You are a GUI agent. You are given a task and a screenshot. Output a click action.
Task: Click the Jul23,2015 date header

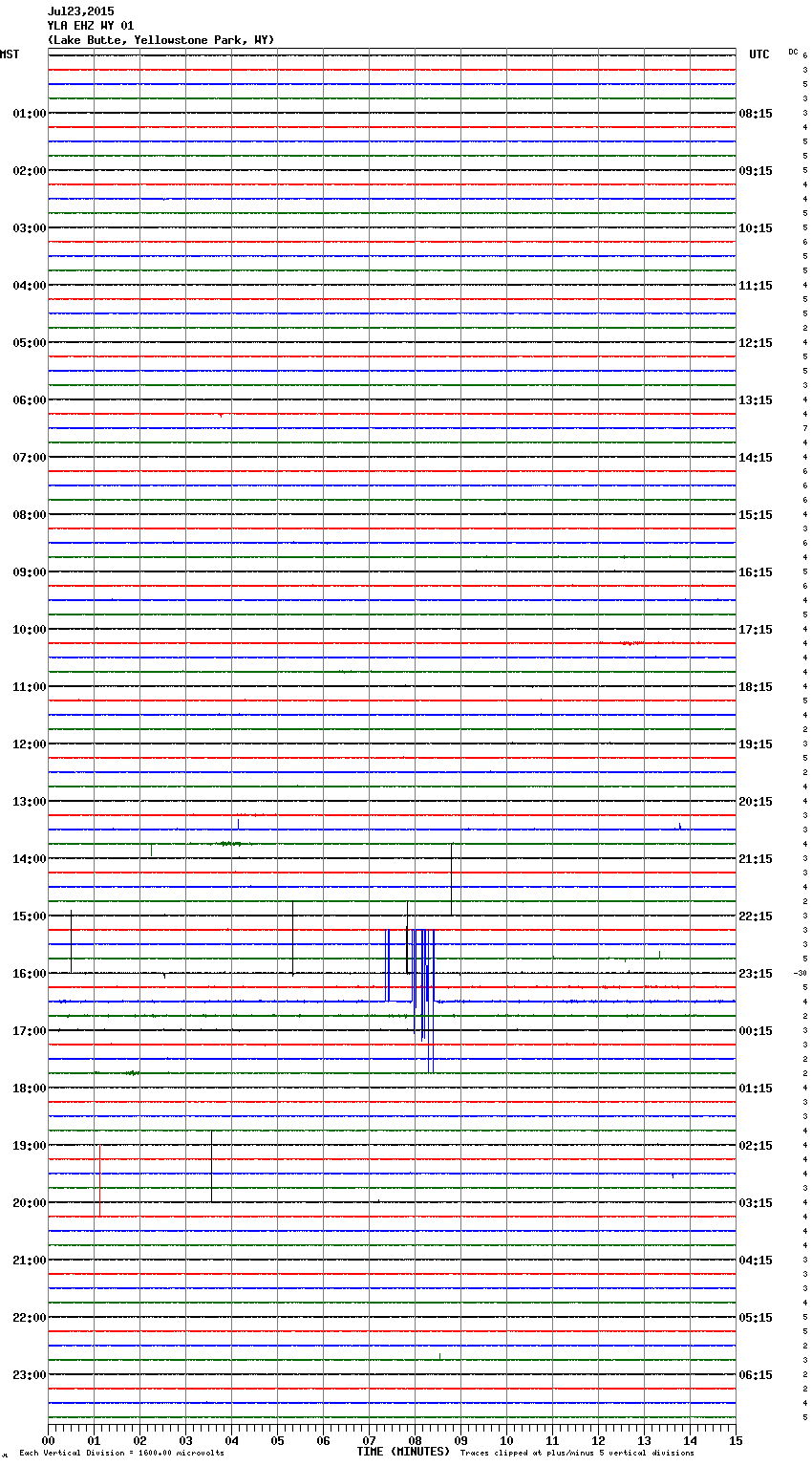pos(80,11)
